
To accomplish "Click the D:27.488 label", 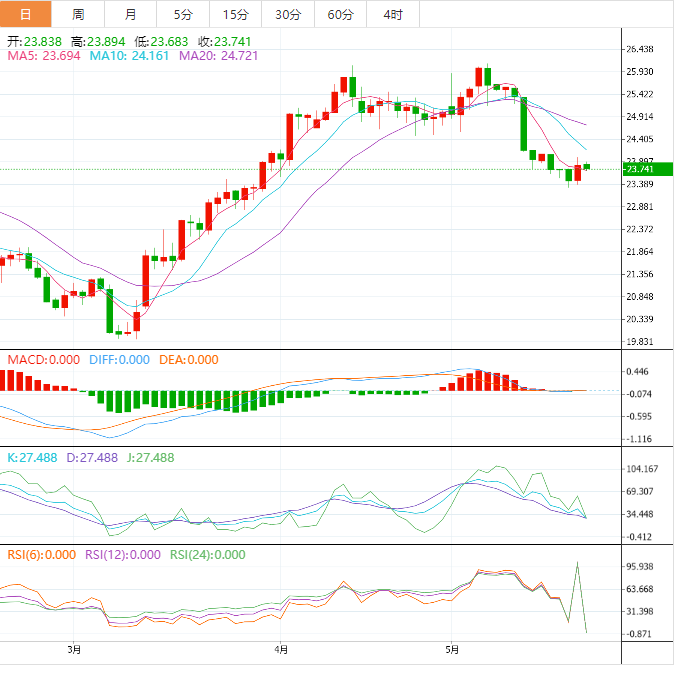I will pos(92,458).
